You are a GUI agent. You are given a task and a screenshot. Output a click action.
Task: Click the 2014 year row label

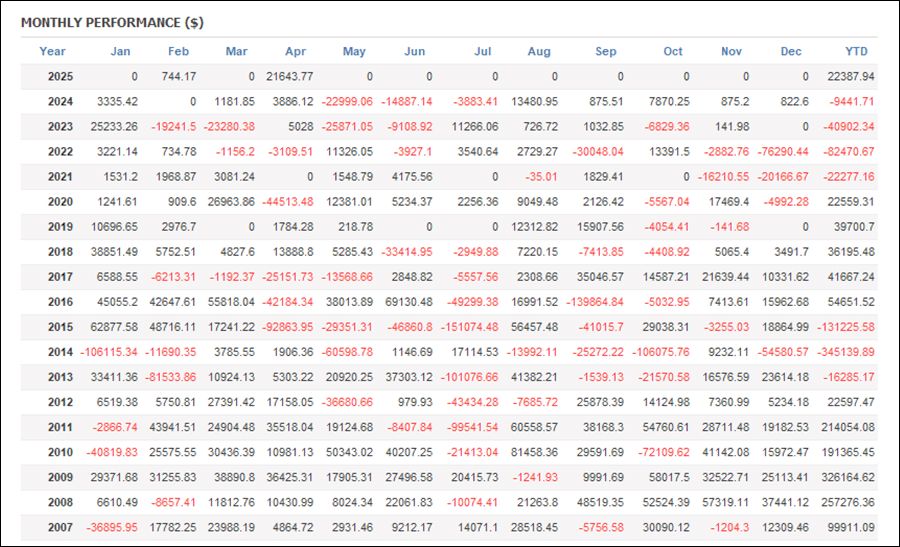click(60, 352)
